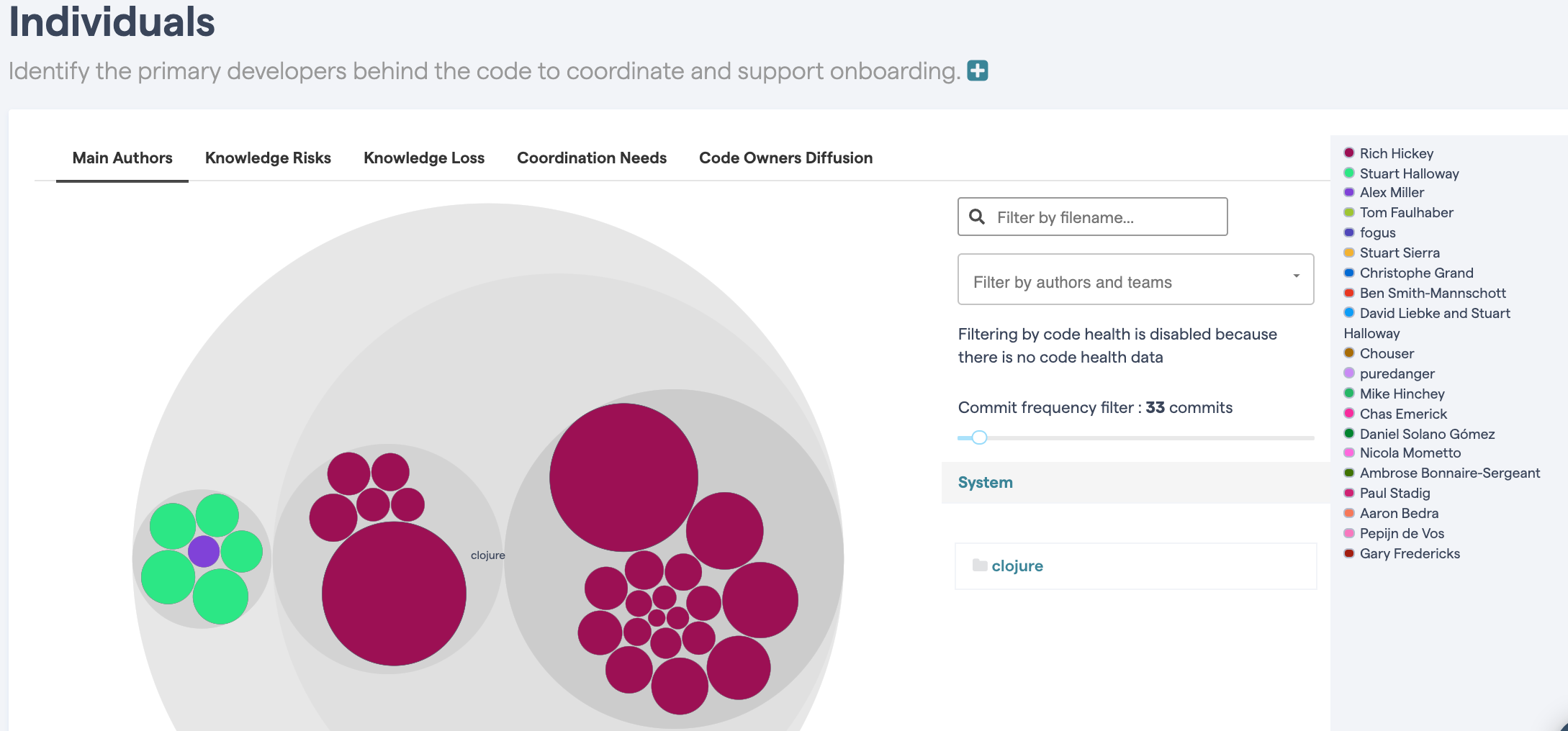The width and height of the screenshot is (1568, 731).
Task: Select the Code Owners Diffusion tab
Action: point(785,158)
